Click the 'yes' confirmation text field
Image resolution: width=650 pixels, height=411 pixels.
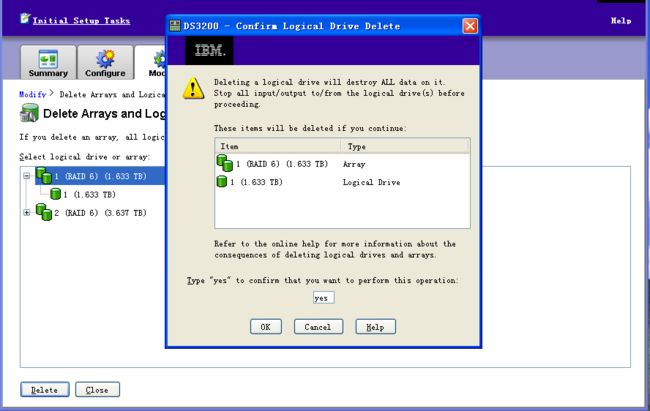(x=323, y=298)
